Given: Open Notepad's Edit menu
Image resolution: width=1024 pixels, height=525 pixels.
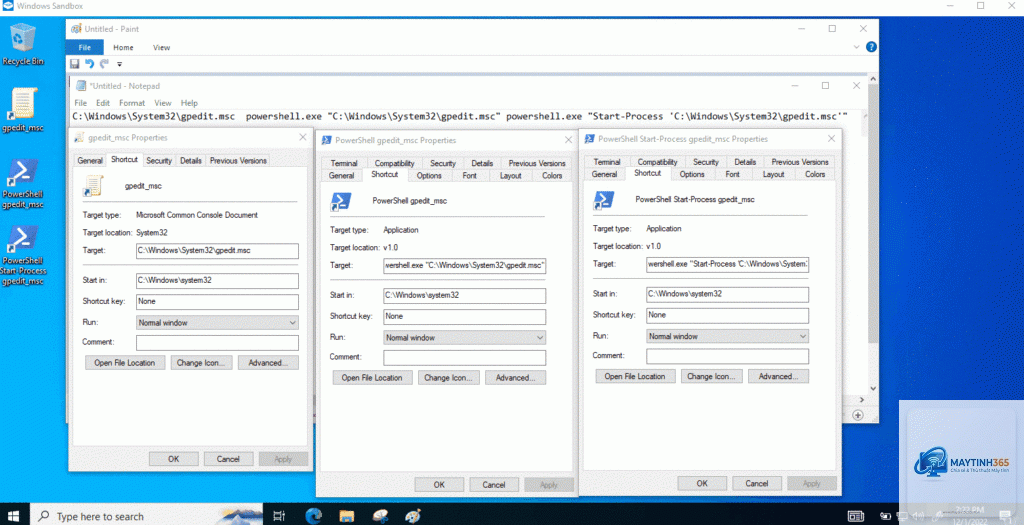Looking at the screenshot, I should click(103, 103).
